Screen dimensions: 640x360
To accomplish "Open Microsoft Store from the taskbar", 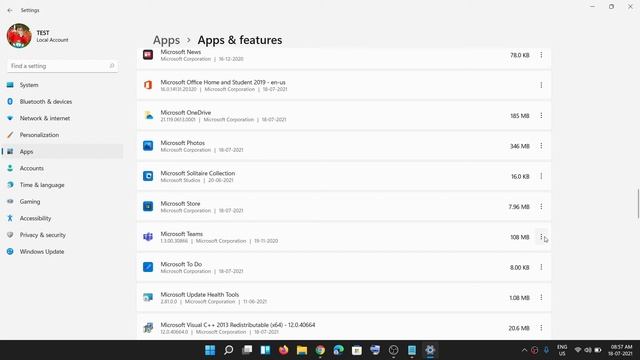I will 357,350.
